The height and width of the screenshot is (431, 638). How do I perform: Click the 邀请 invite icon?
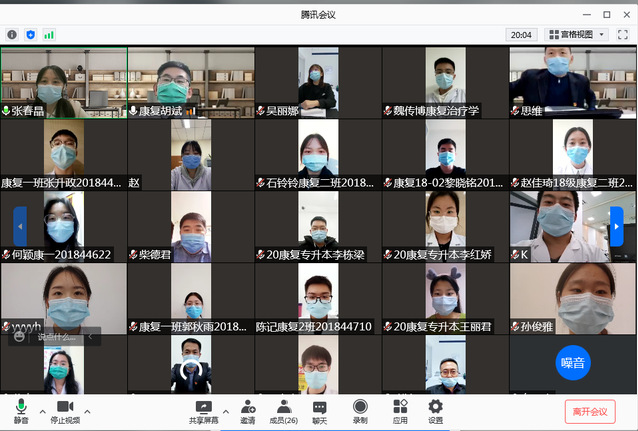[x=247, y=410]
